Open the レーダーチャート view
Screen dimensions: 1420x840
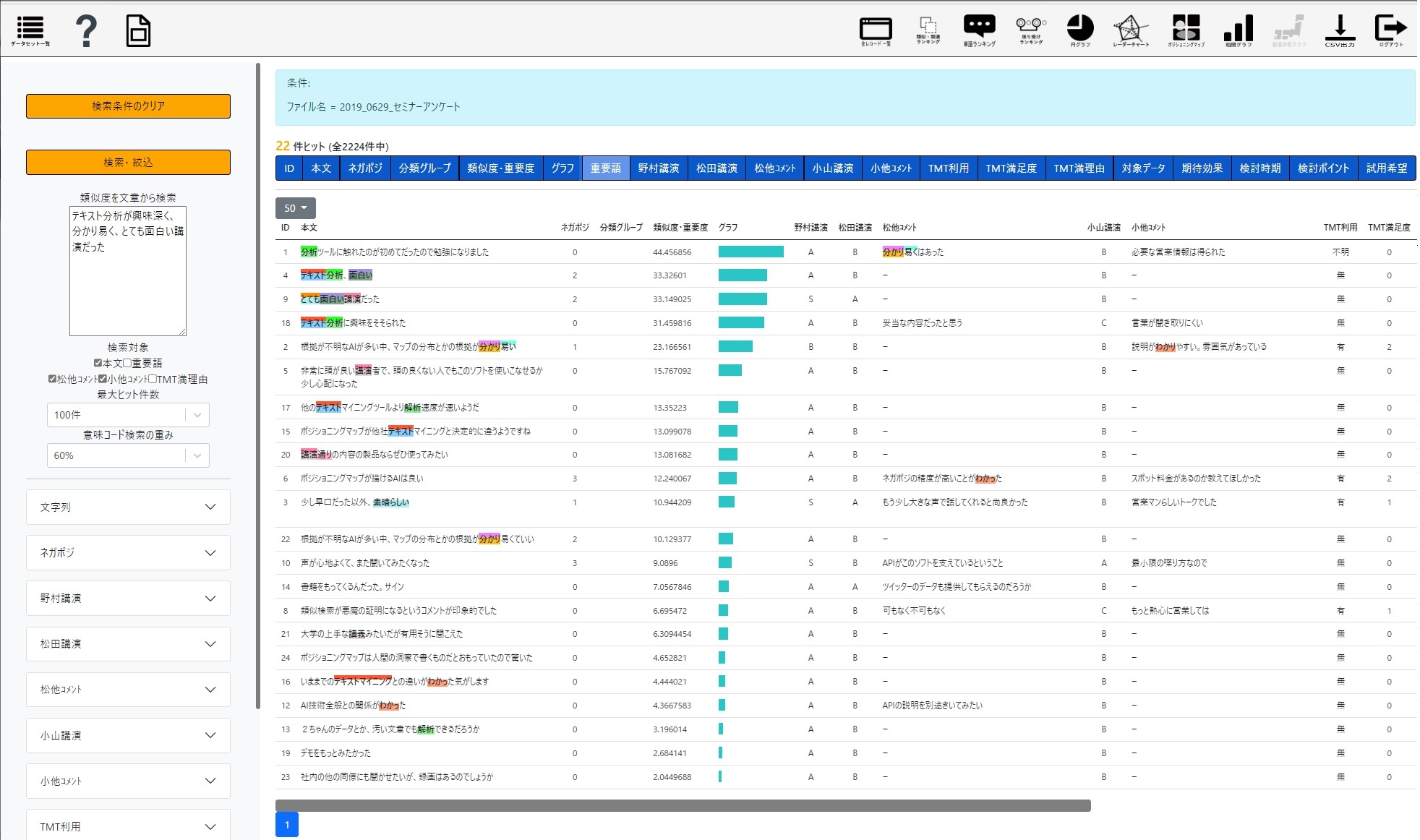click(x=1131, y=30)
